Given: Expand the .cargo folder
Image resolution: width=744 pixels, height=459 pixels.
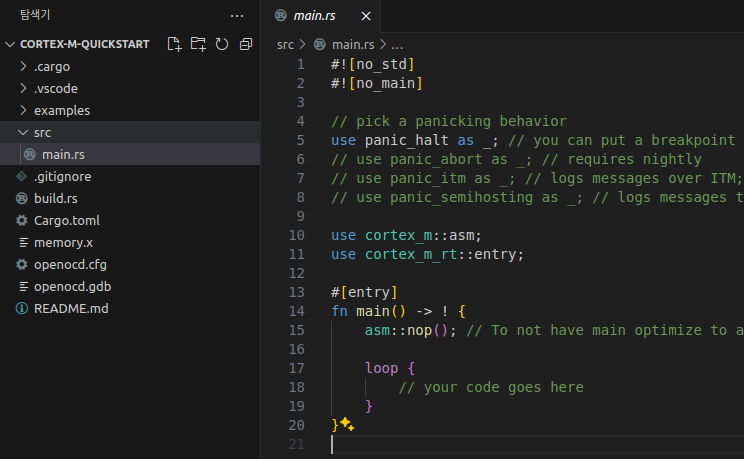Looking at the screenshot, I should pyautogui.click(x=51, y=67).
